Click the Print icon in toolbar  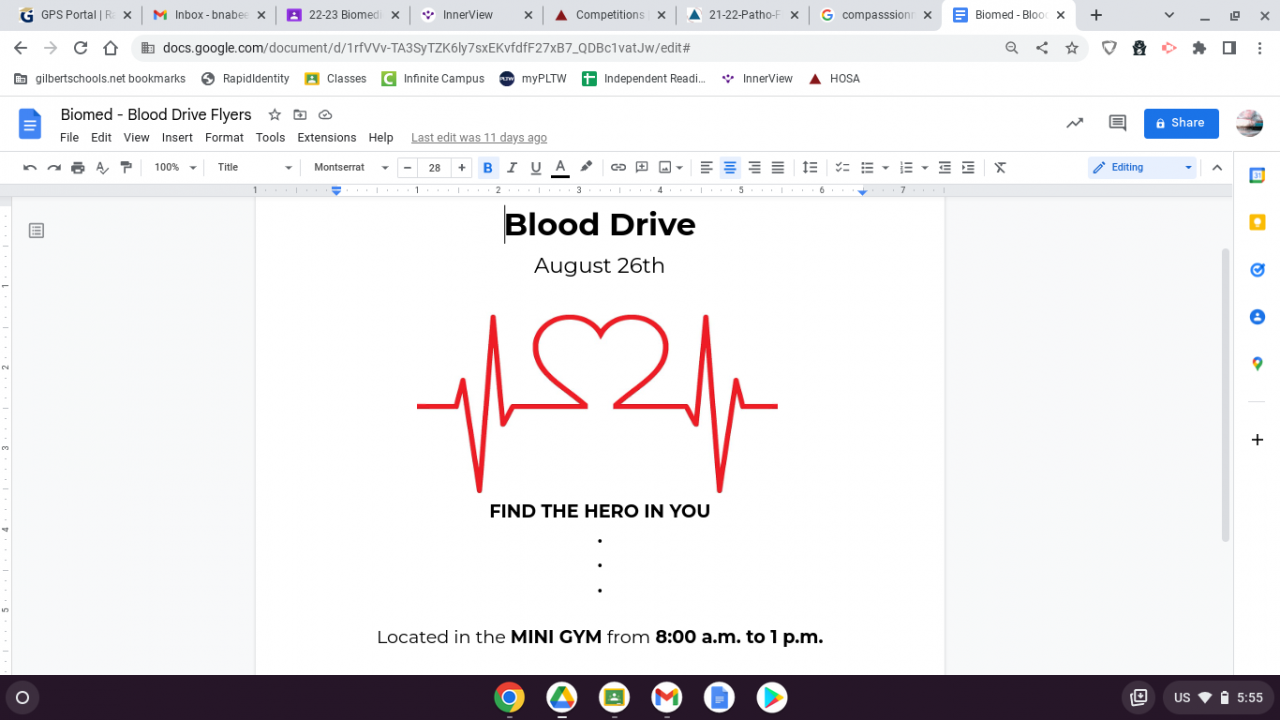(x=78, y=168)
